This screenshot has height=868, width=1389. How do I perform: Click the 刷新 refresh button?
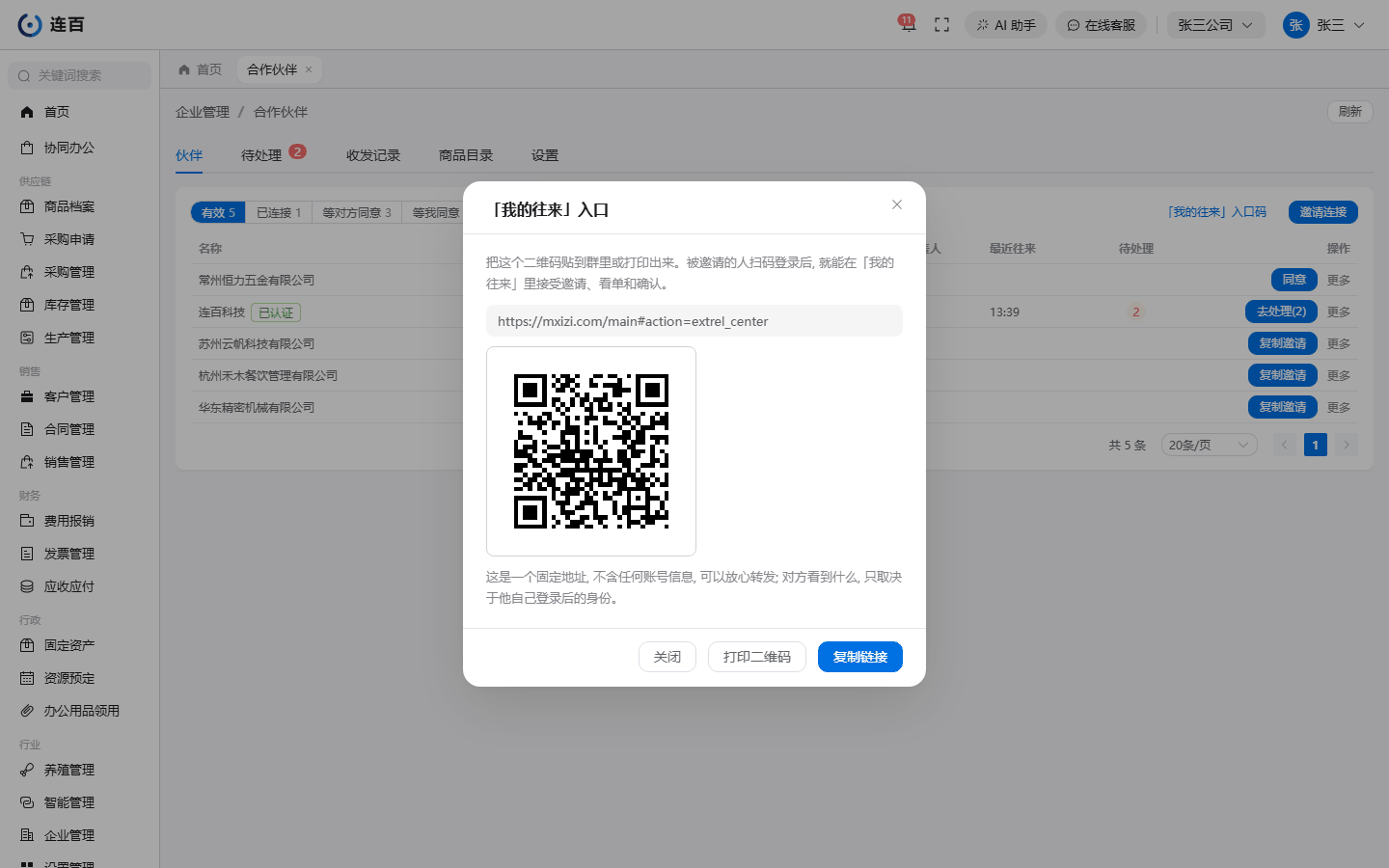[1350, 112]
